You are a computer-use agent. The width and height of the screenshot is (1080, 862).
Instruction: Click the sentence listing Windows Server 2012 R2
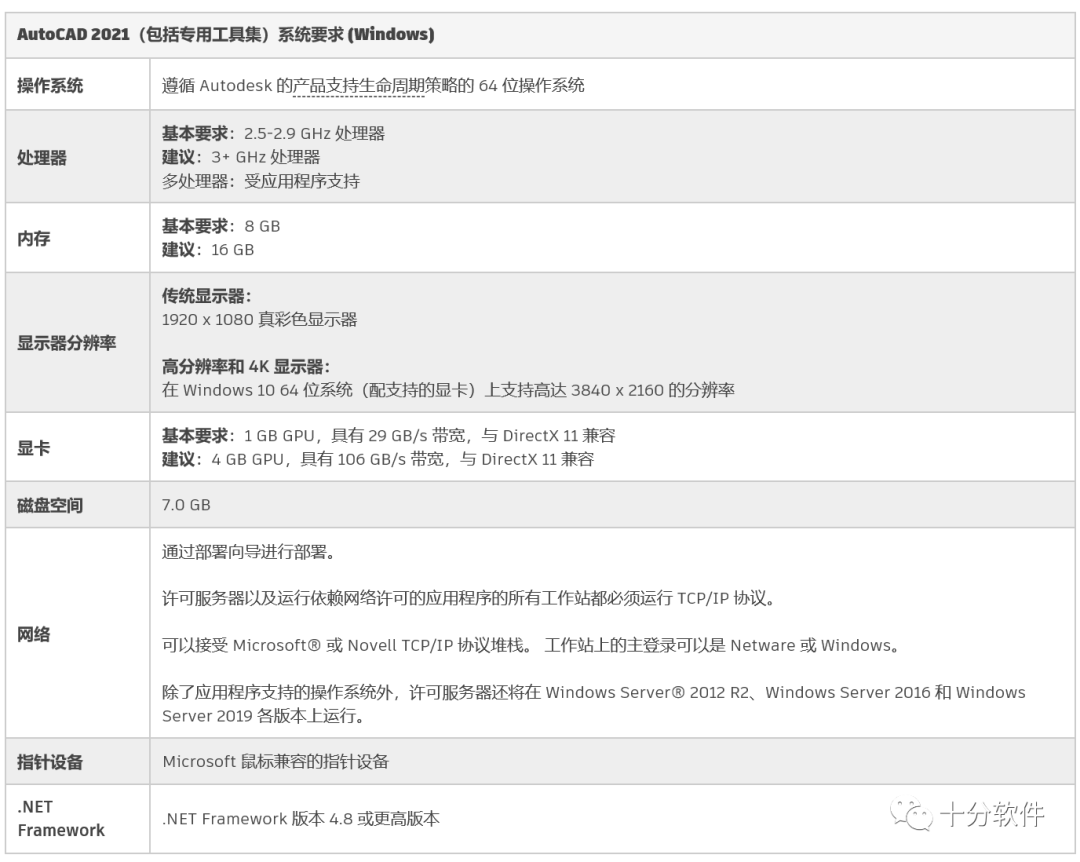click(x=594, y=704)
